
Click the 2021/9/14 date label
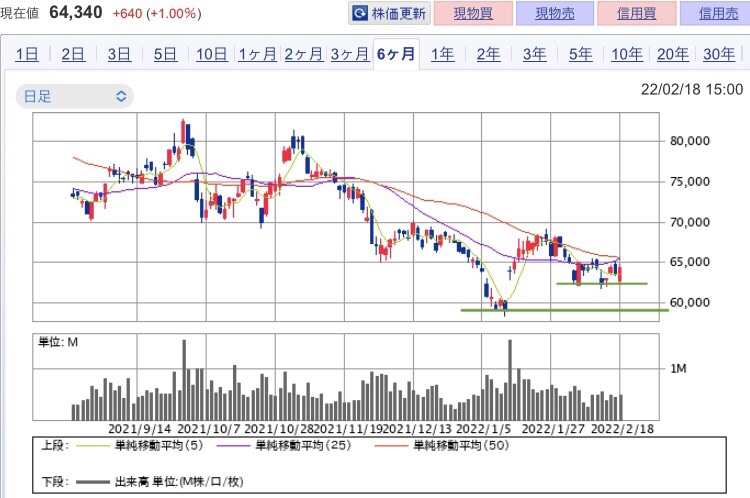click(140, 429)
